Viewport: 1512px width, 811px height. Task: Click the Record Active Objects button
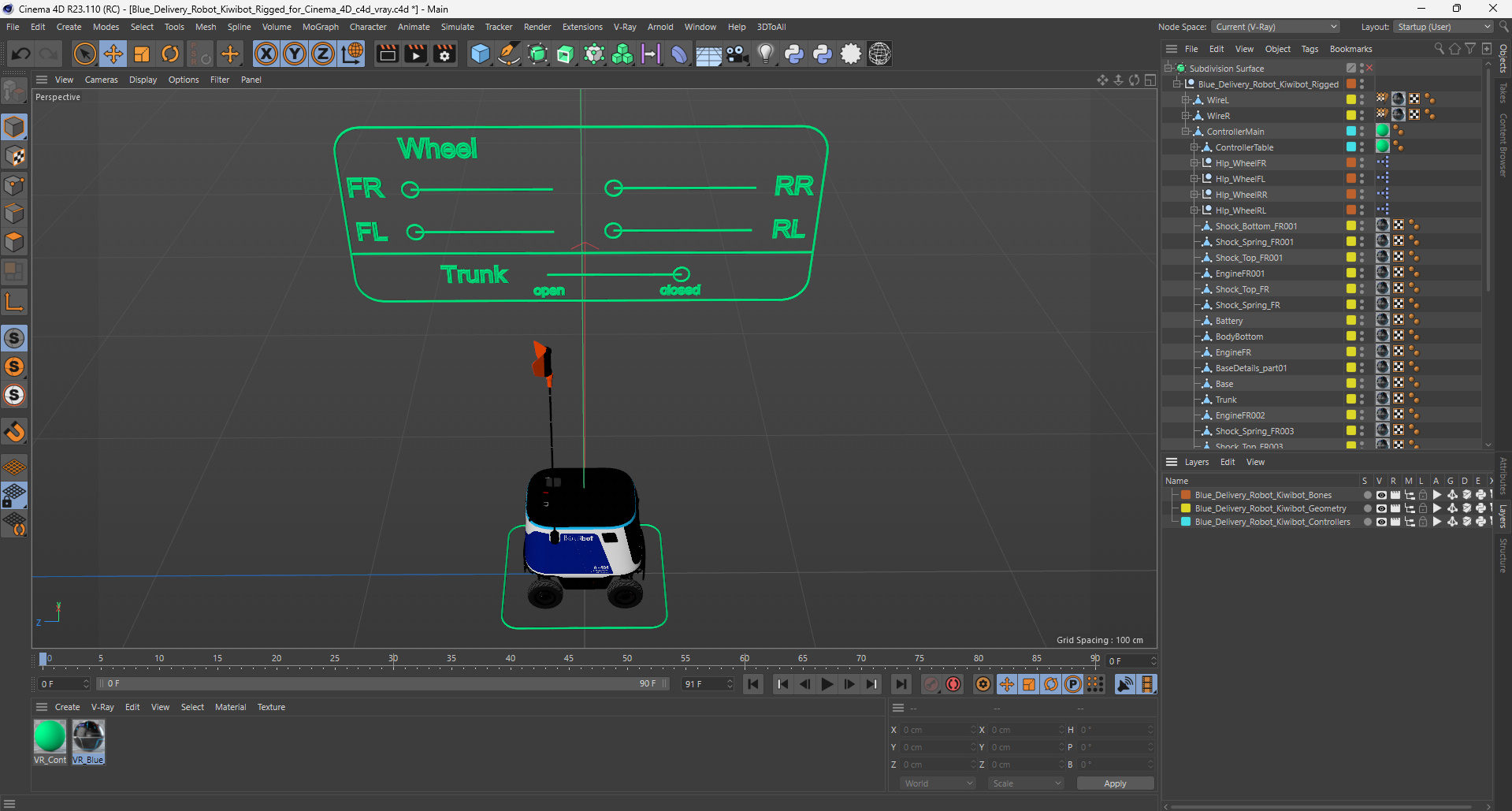tap(931, 684)
